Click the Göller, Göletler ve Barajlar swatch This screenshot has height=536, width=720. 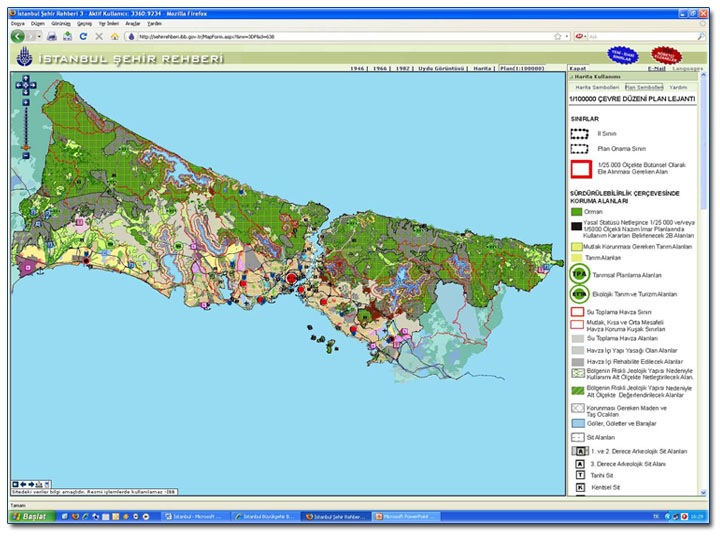pyautogui.click(x=578, y=423)
